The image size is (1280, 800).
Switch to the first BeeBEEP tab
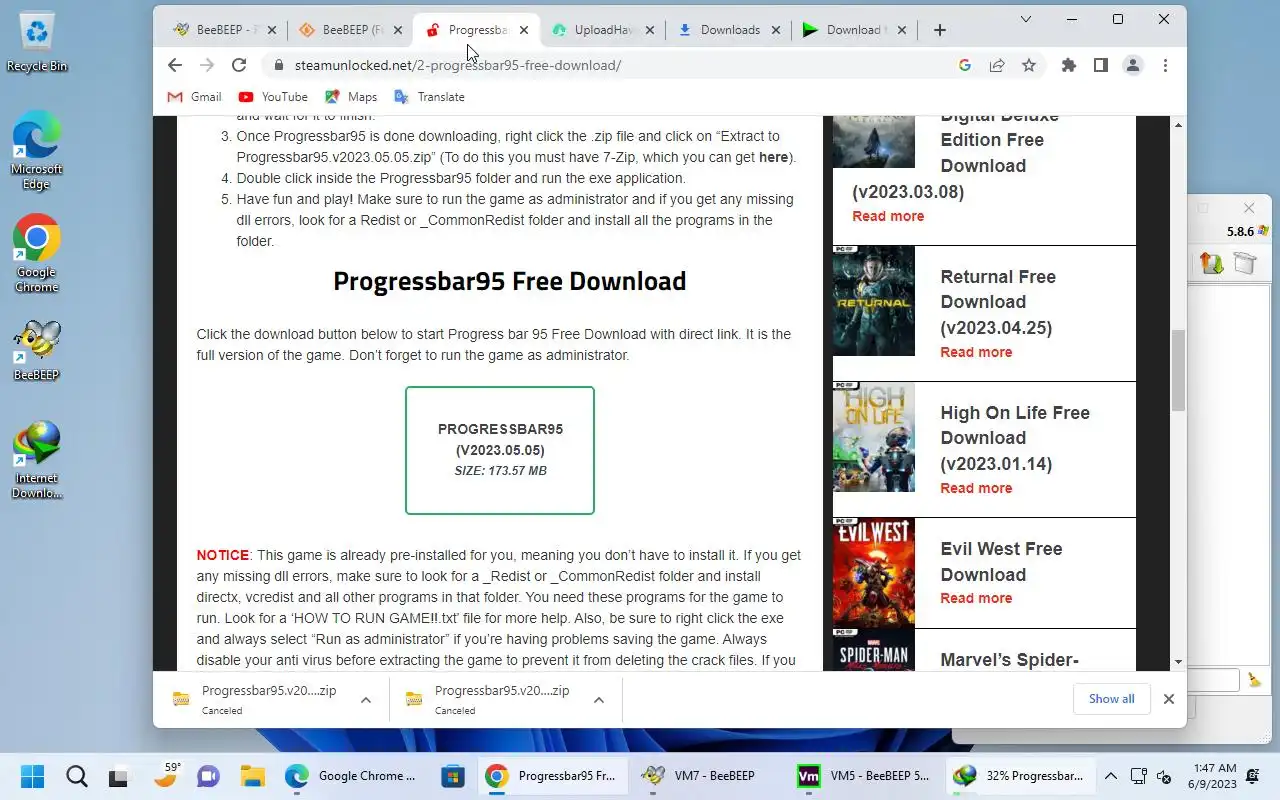(224, 30)
